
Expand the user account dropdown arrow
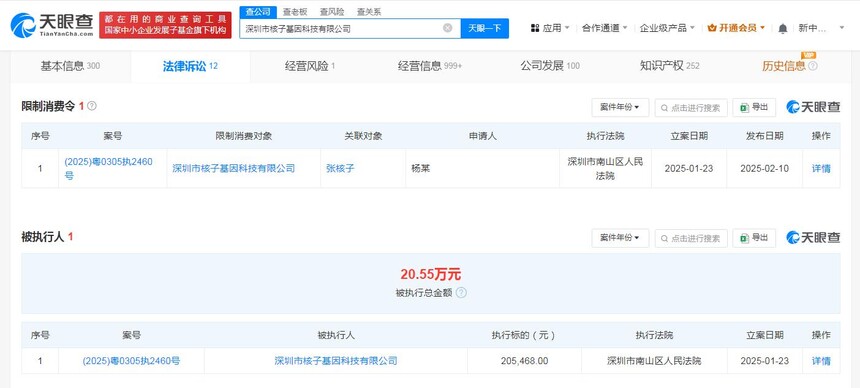tap(842, 28)
